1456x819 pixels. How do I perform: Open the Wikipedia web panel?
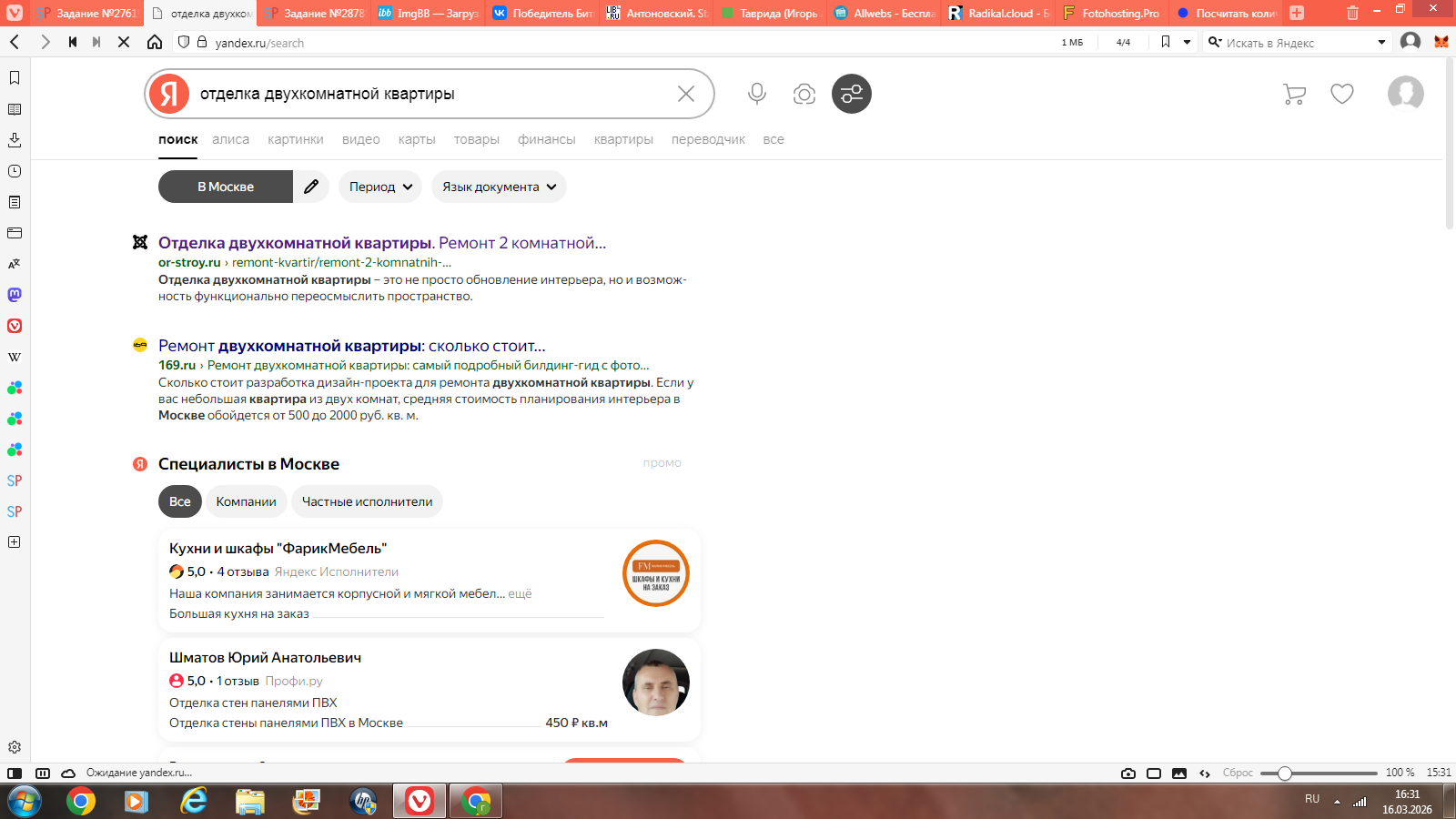(x=15, y=357)
